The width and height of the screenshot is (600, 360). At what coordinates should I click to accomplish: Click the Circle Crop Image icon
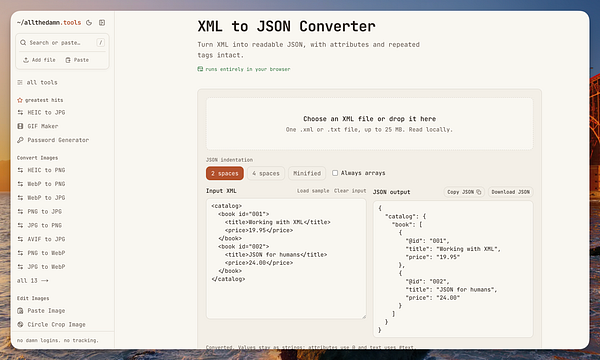pyautogui.click(x=20, y=324)
